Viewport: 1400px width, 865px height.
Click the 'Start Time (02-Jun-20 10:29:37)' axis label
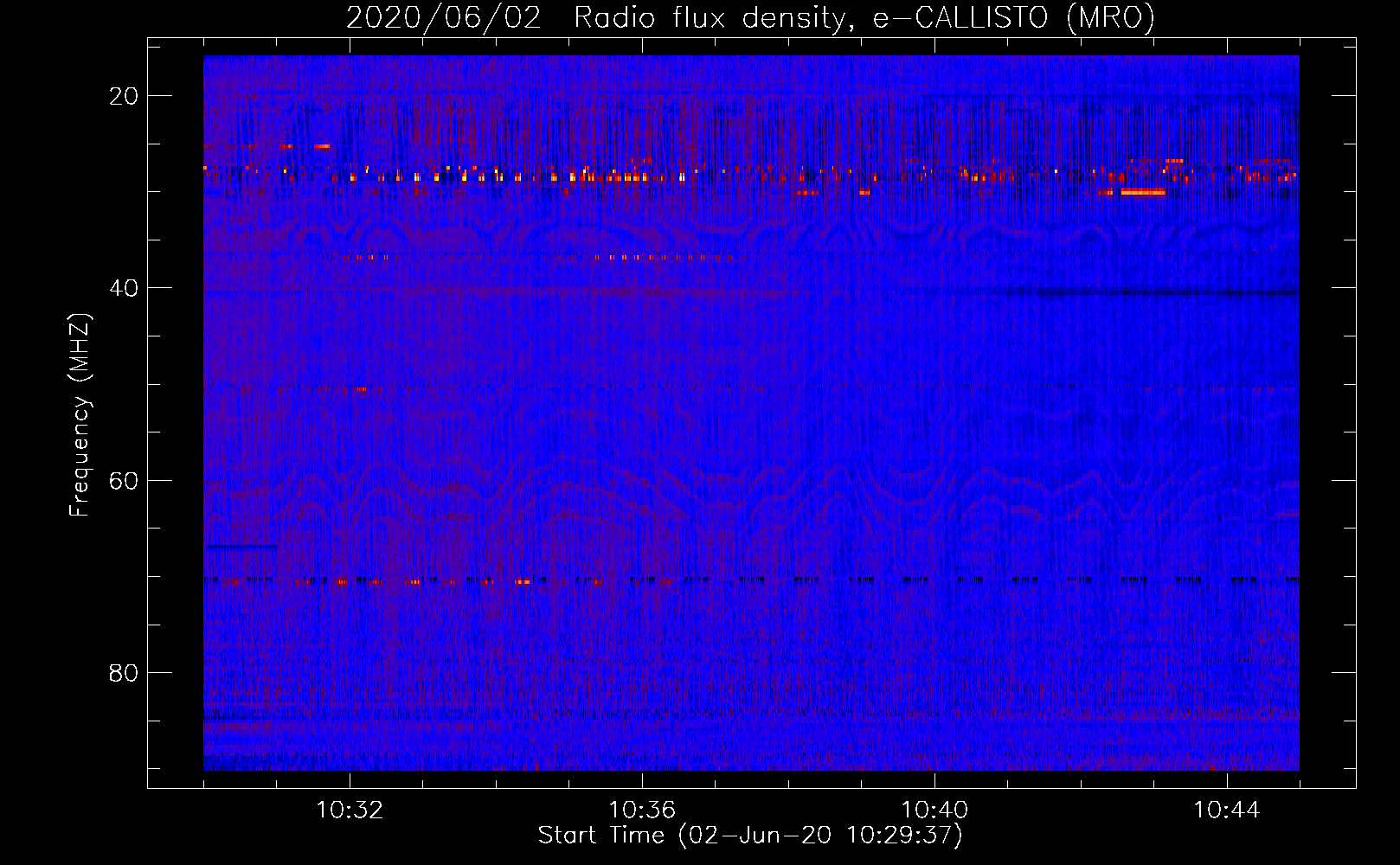click(750, 836)
